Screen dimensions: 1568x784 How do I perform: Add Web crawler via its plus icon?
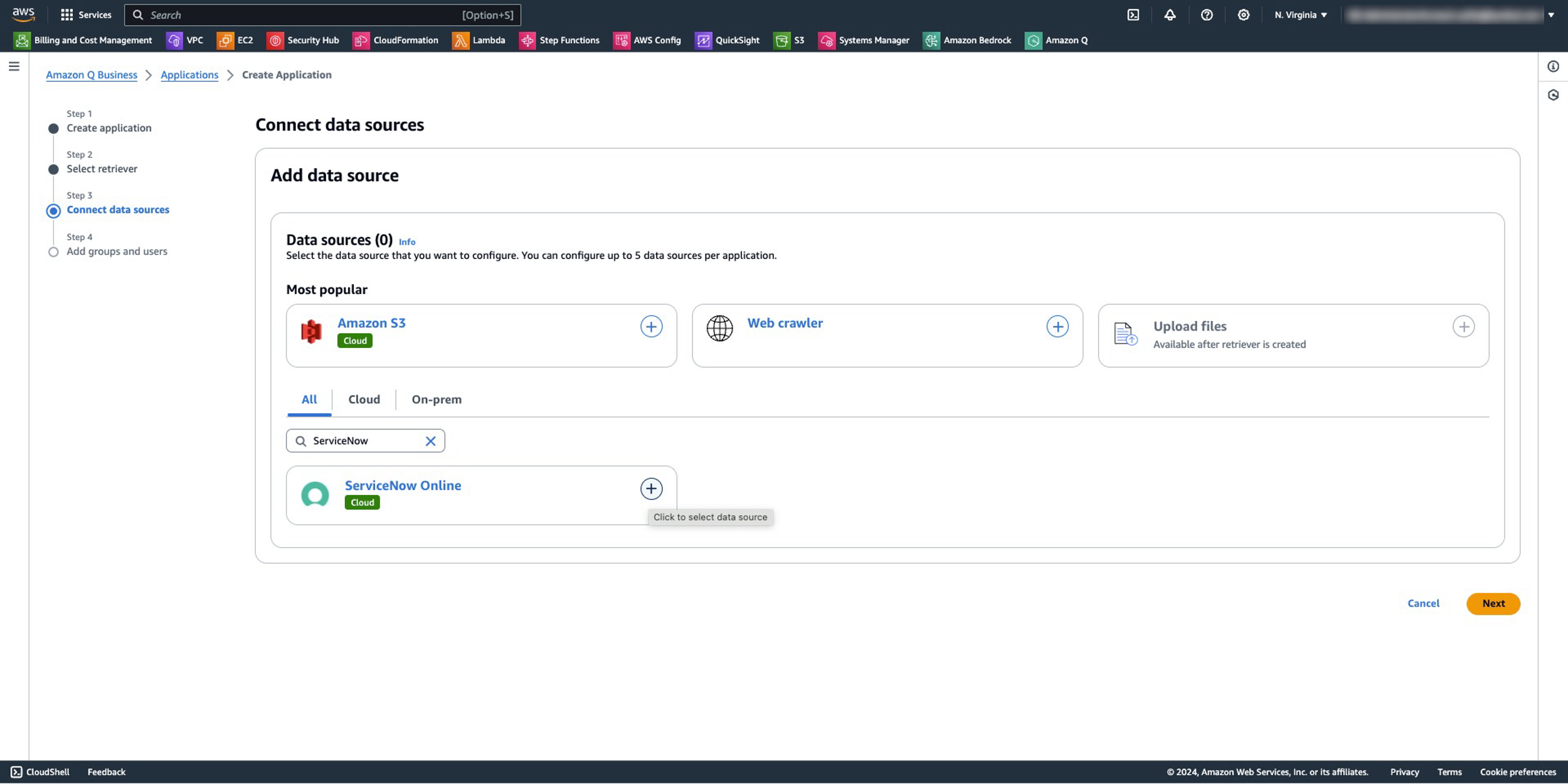1057,326
